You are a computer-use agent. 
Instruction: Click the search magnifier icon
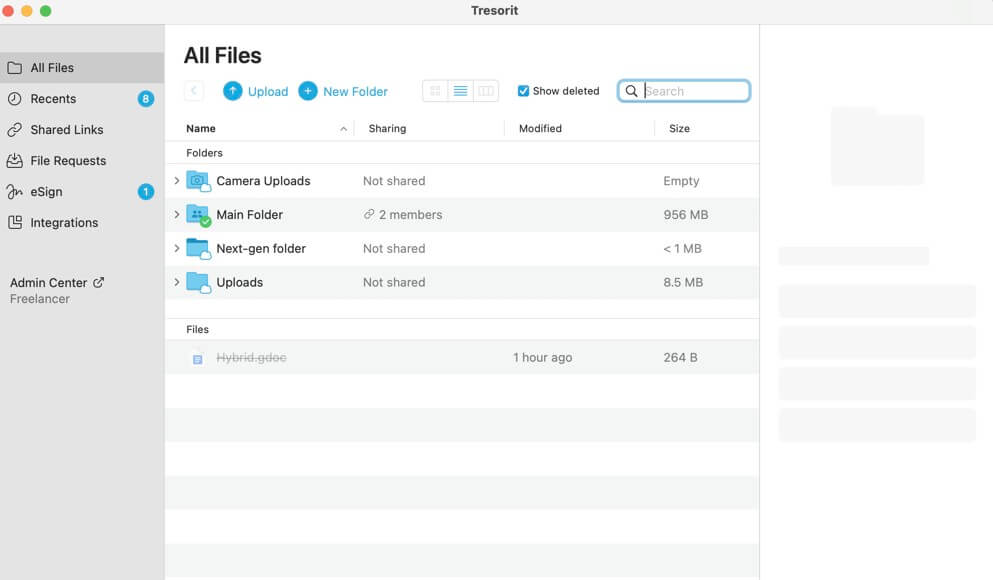pyautogui.click(x=631, y=91)
